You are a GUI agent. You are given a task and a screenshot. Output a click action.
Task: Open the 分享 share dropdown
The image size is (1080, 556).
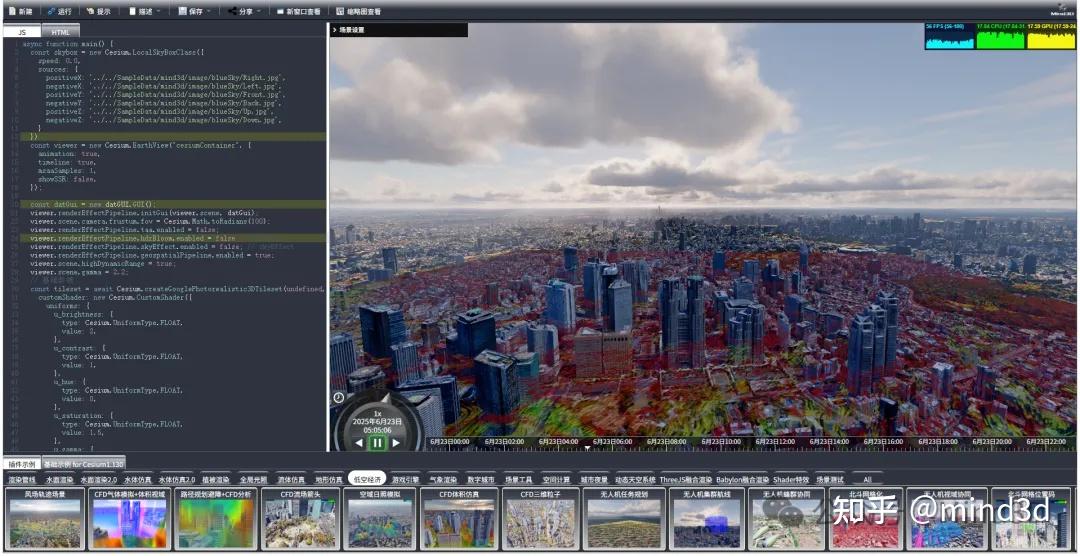245,11
